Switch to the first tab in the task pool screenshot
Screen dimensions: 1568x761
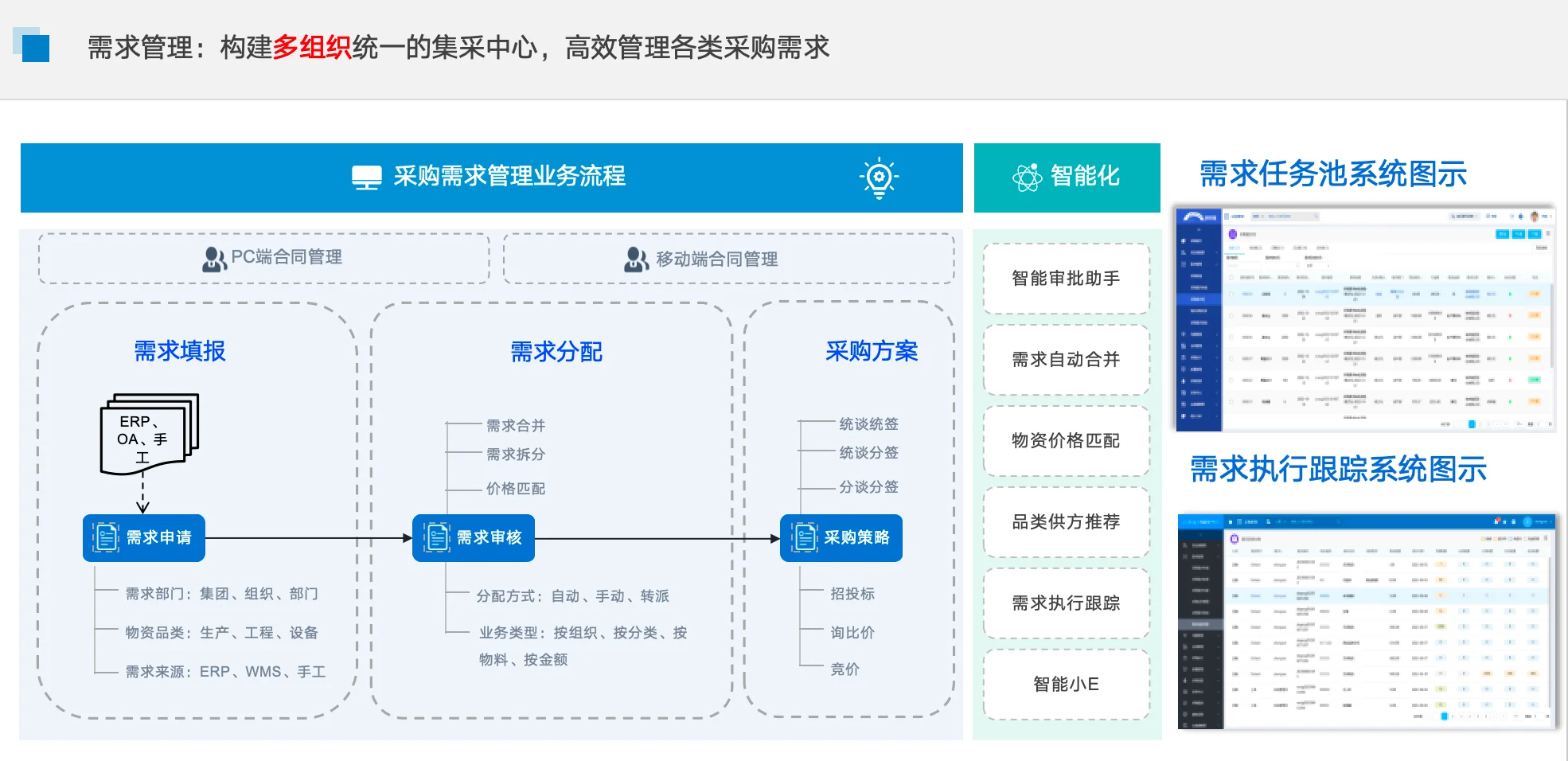point(1235,248)
